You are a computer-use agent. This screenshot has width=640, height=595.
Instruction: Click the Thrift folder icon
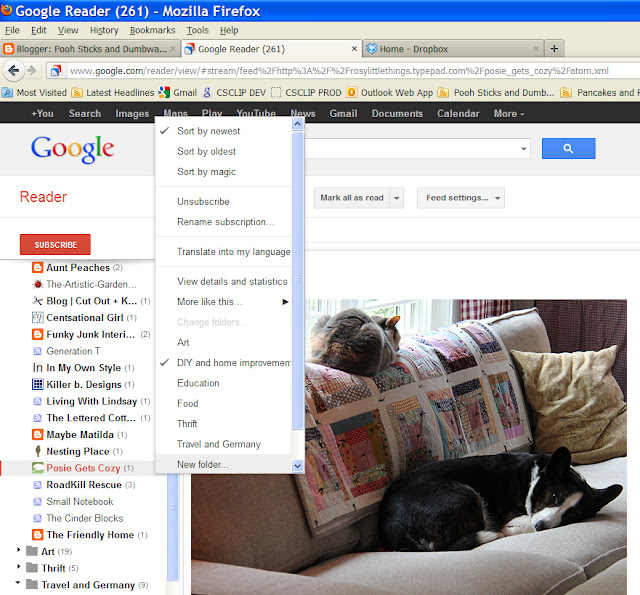click(x=32, y=568)
